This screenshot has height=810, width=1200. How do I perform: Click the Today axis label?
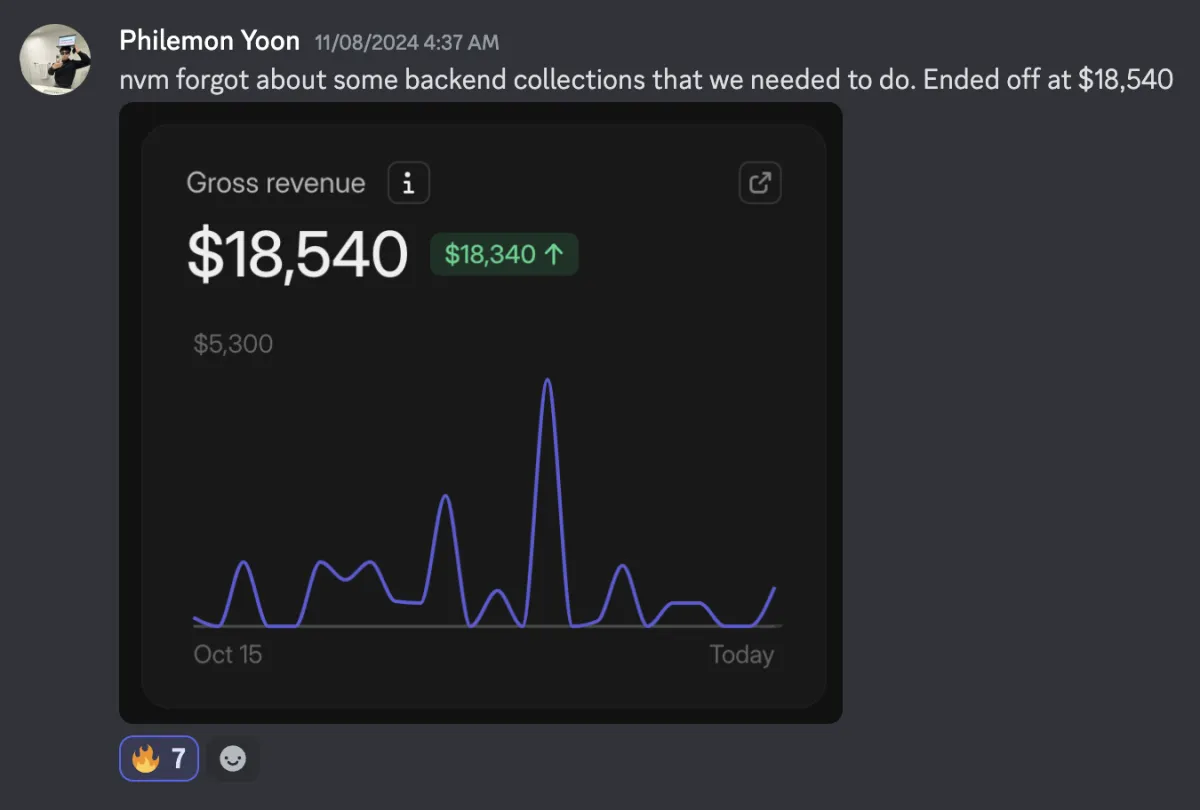(x=741, y=655)
